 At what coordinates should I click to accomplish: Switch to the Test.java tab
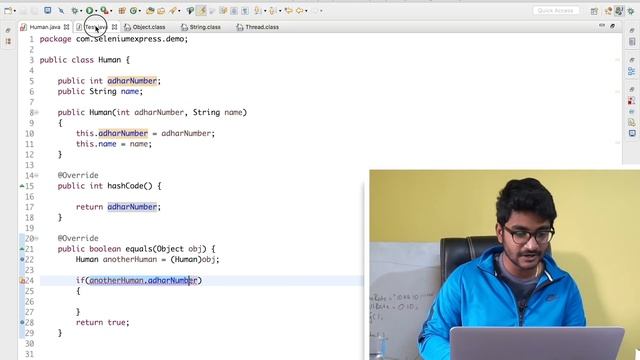(96, 27)
